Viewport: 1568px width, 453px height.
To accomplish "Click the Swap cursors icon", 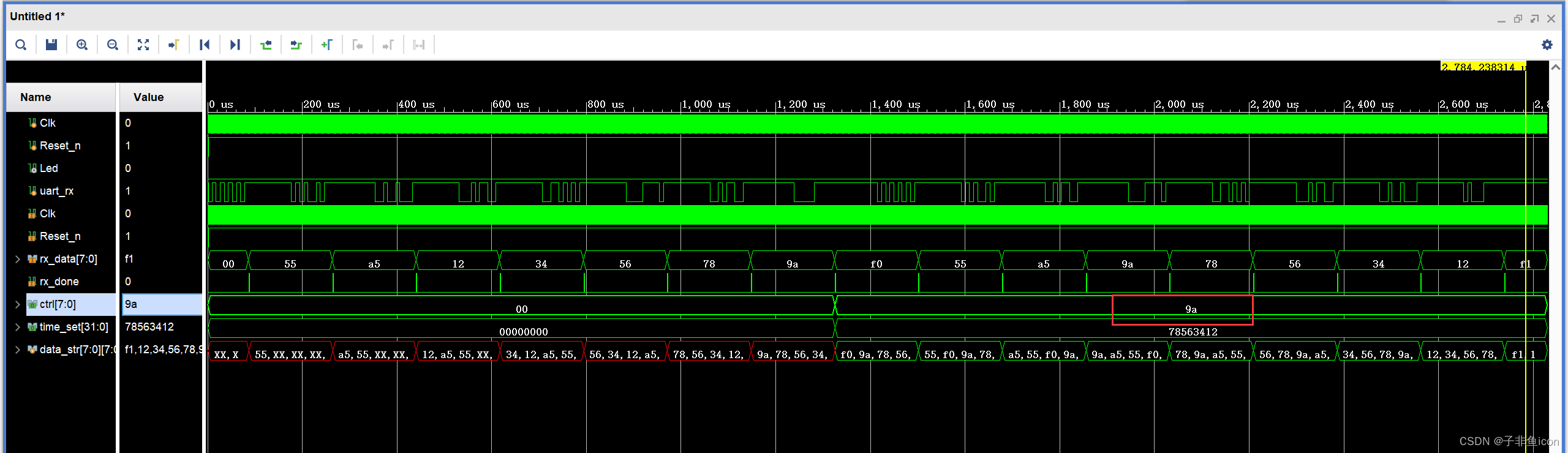I will pos(419,45).
